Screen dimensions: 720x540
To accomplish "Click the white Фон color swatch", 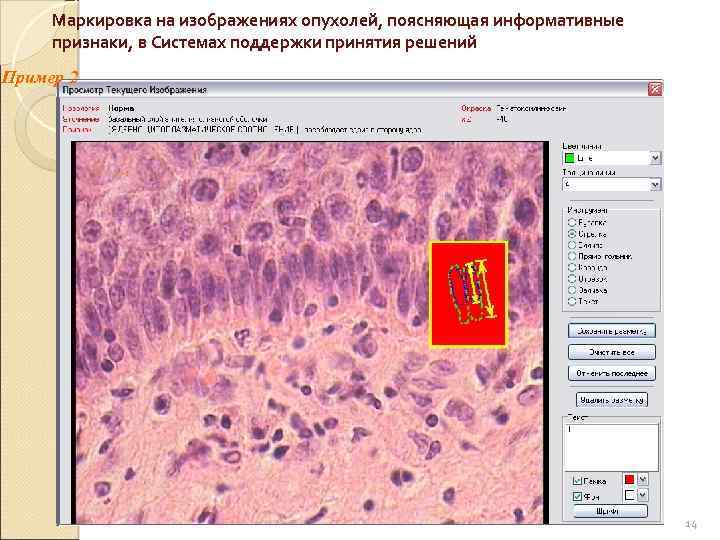I will [630, 495].
